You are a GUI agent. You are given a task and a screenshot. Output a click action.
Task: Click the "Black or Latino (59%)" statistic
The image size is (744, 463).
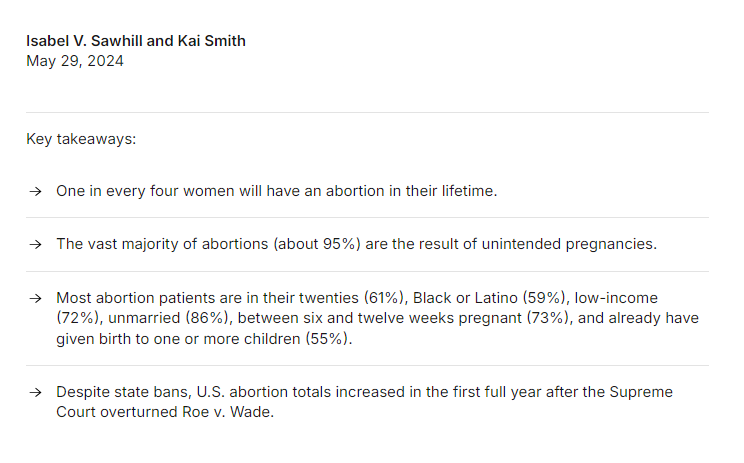click(490, 298)
